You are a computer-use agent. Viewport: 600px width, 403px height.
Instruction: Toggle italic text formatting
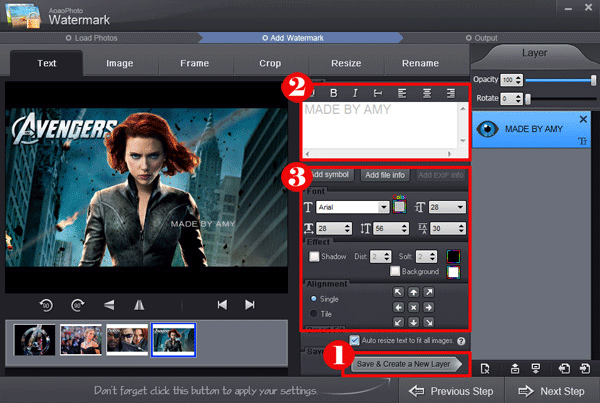point(355,93)
